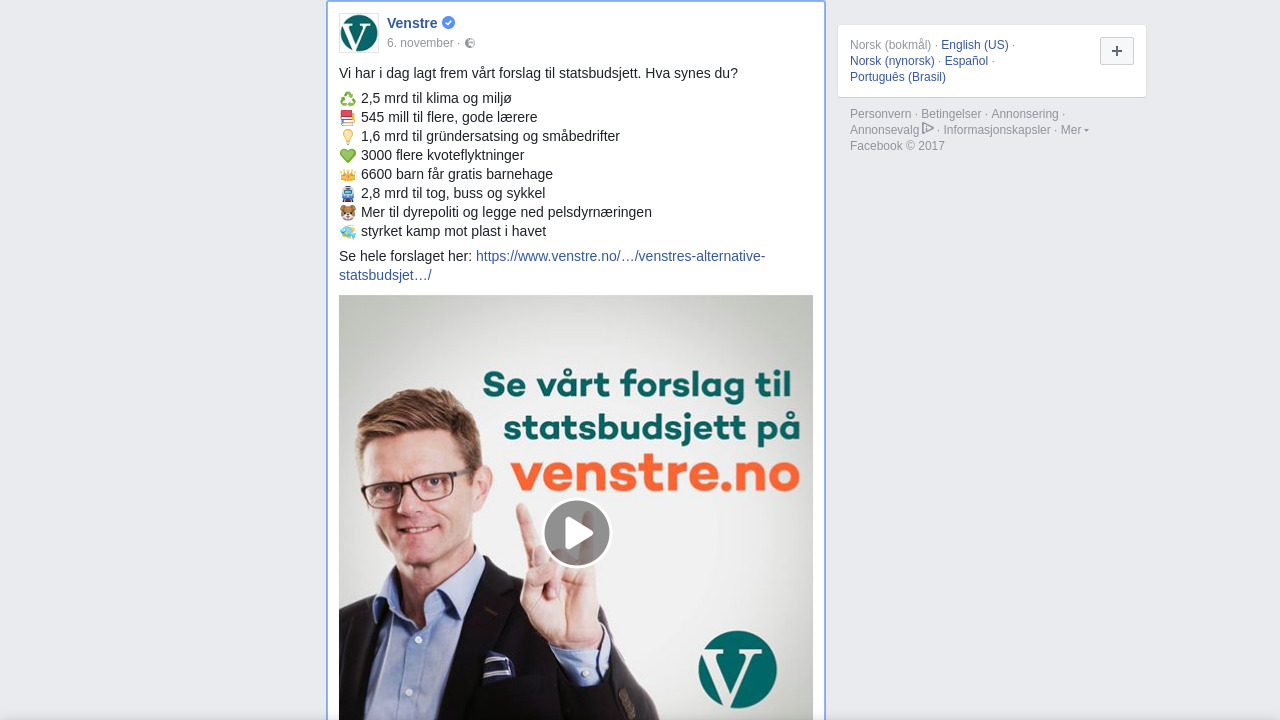The height and width of the screenshot is (720, 1280).
Task: Switch language to English (US)
Action: tap(975, 45)
